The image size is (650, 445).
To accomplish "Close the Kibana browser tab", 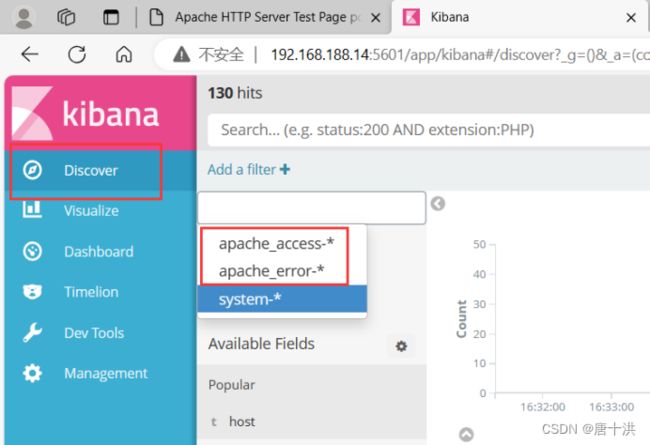I will (x=631, y=17).
